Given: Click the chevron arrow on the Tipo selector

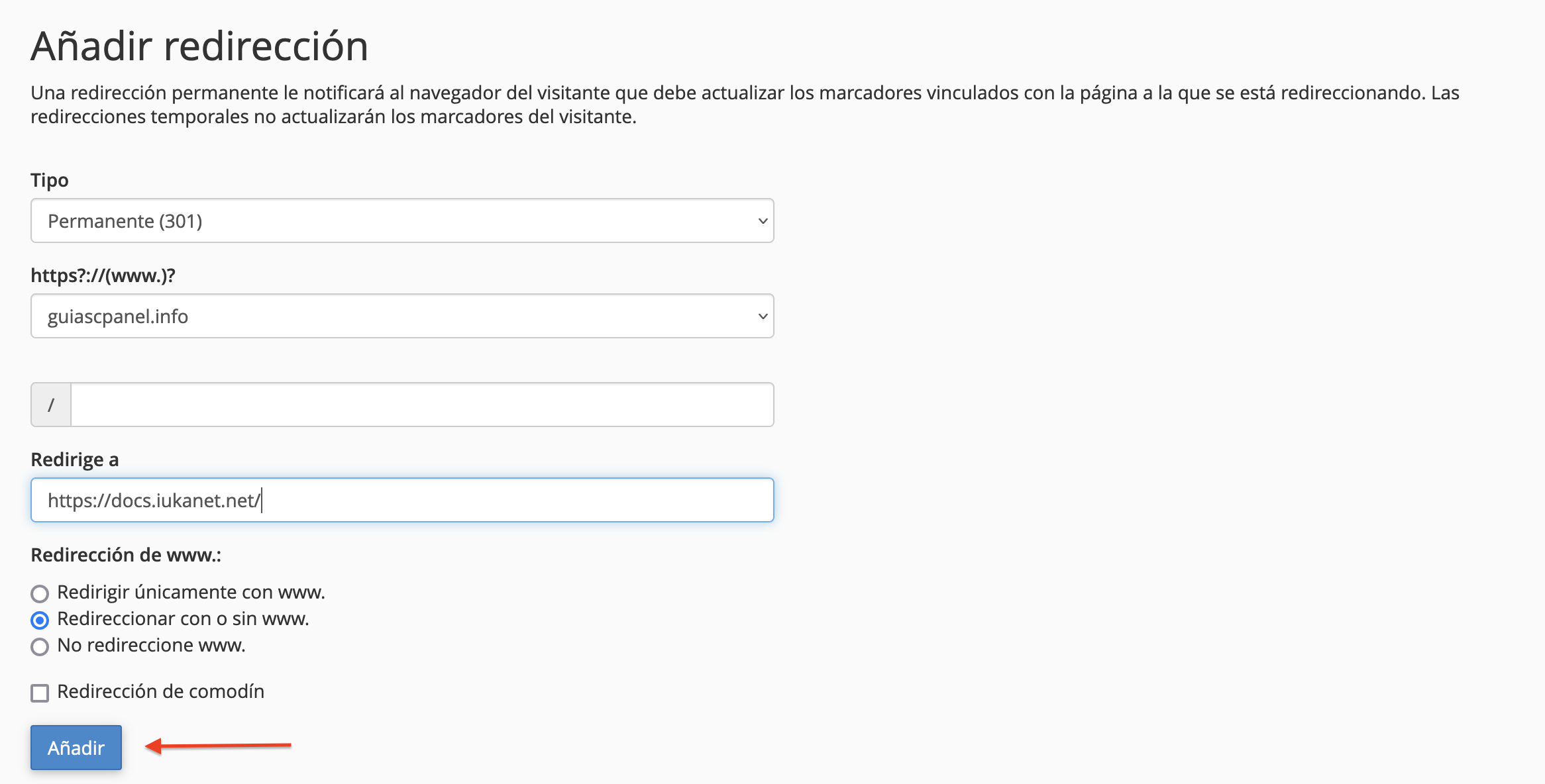Looking at the screenshot, I should coord(763,221).
